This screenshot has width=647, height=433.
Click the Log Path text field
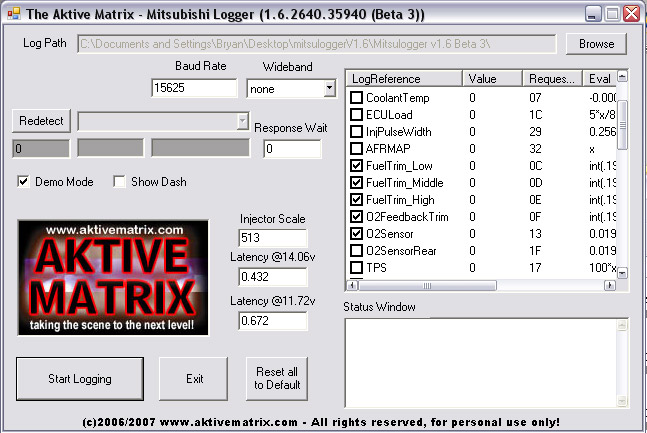316,44
